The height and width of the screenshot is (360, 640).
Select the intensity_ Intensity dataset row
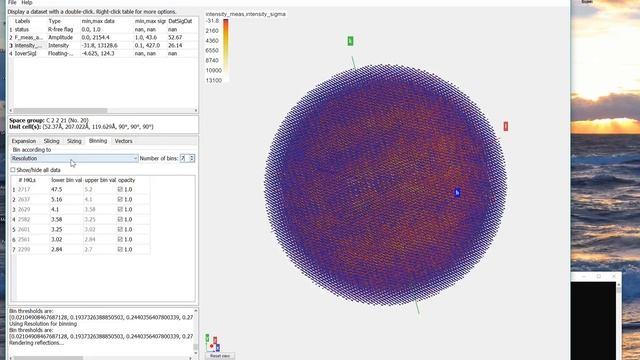tap(103, 45)
